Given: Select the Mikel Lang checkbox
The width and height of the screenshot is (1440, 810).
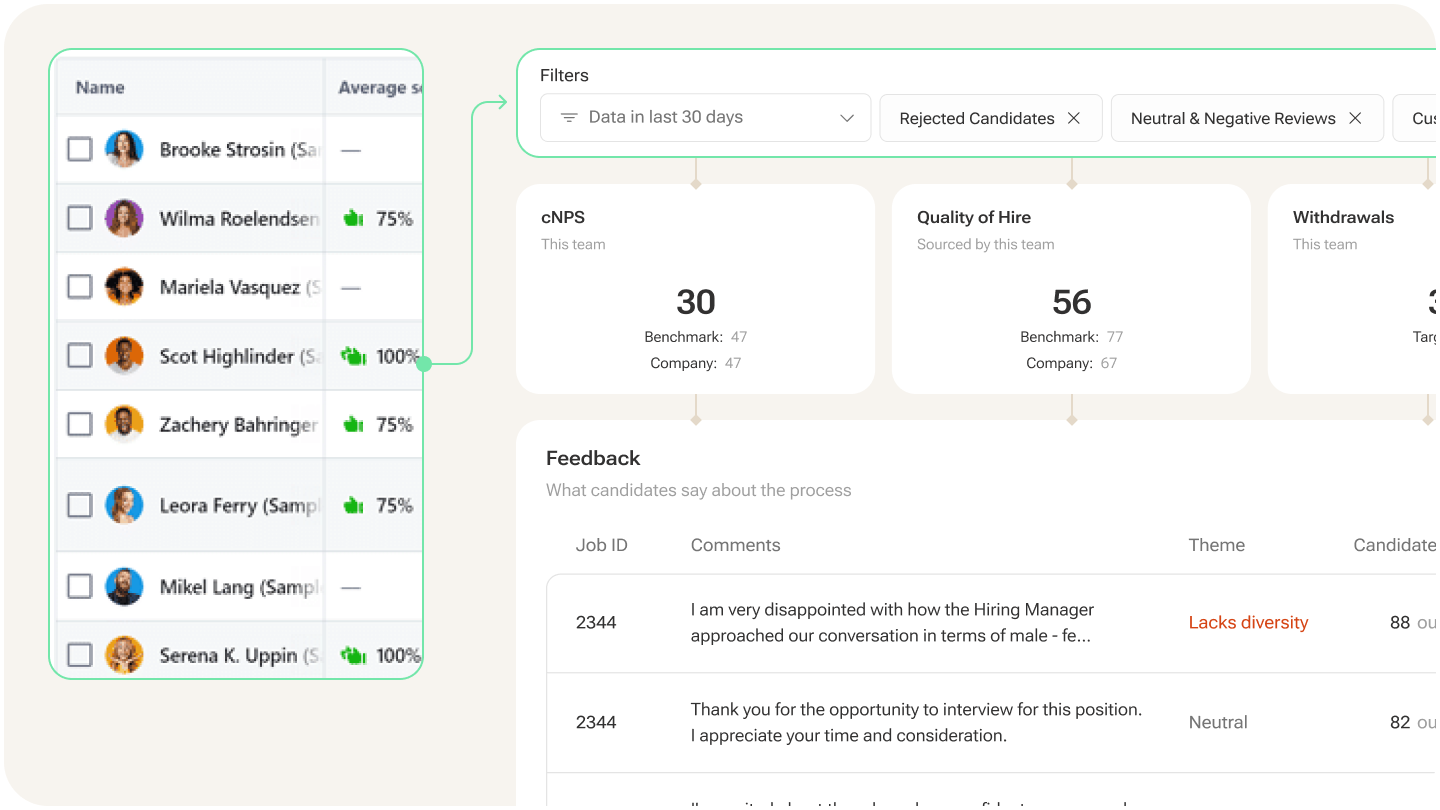Looking at the screenshot, I should [x=80, y=586].
